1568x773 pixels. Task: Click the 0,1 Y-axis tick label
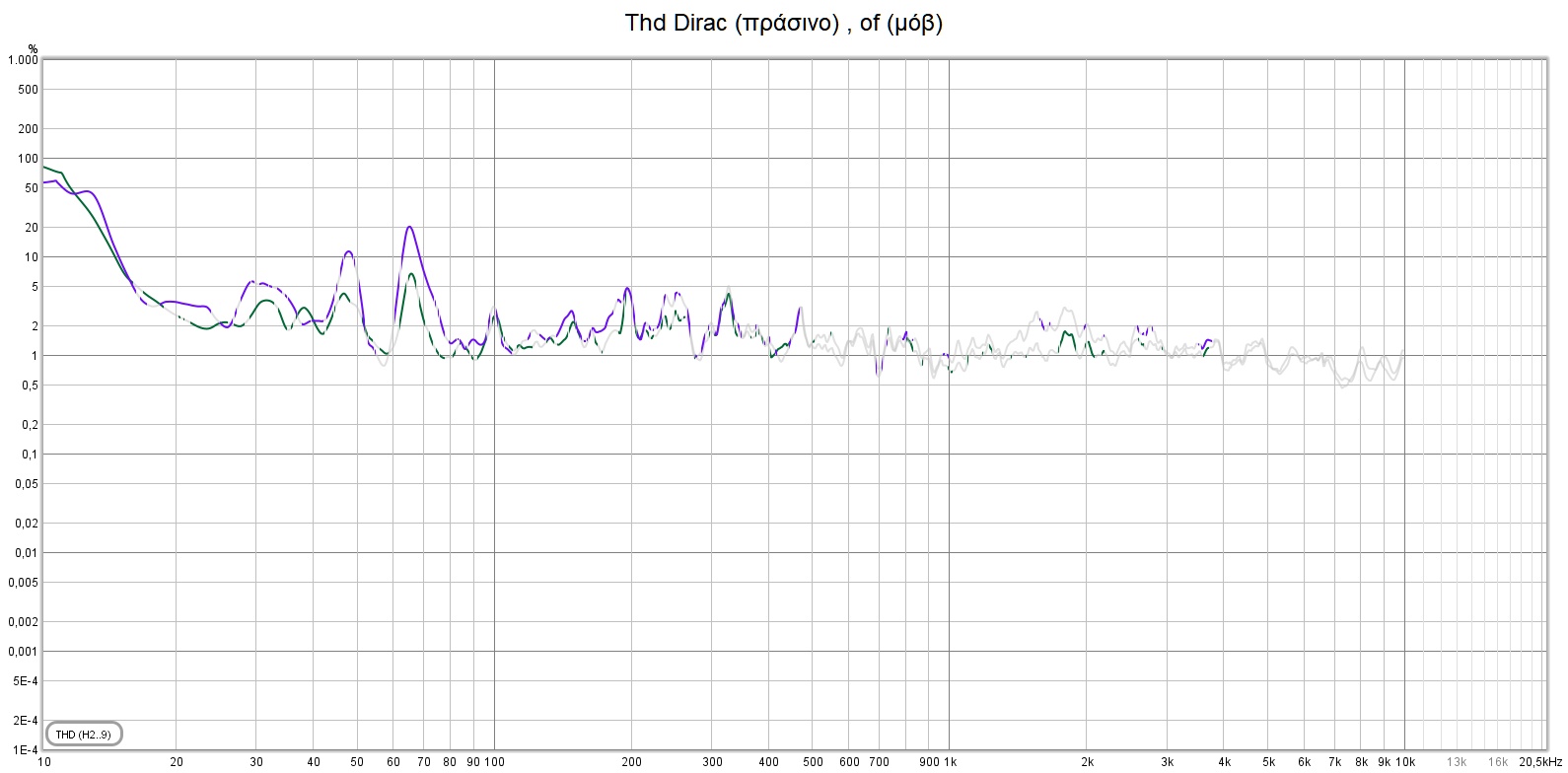pyautogui.click(x=29, y=455)
